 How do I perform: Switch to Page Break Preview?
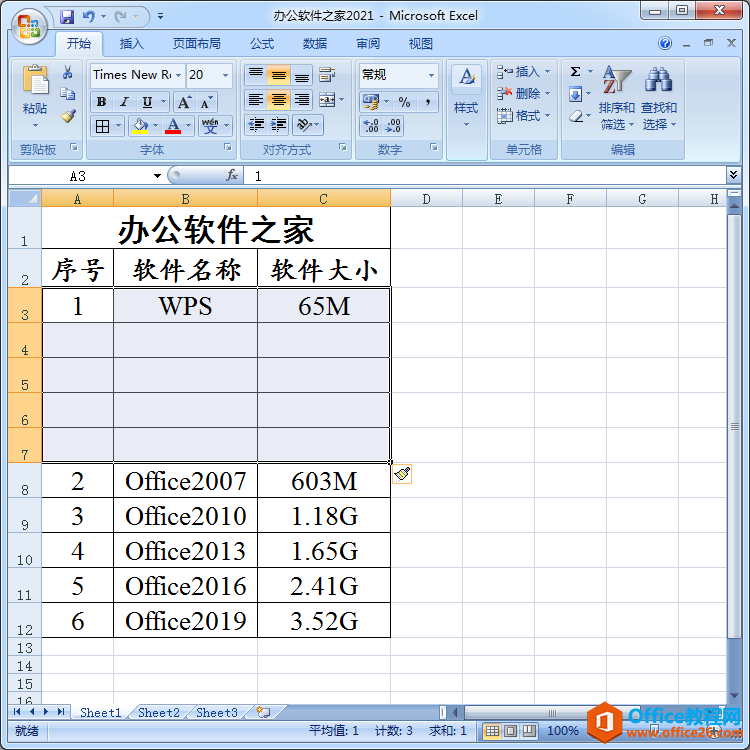click(529, 731)
